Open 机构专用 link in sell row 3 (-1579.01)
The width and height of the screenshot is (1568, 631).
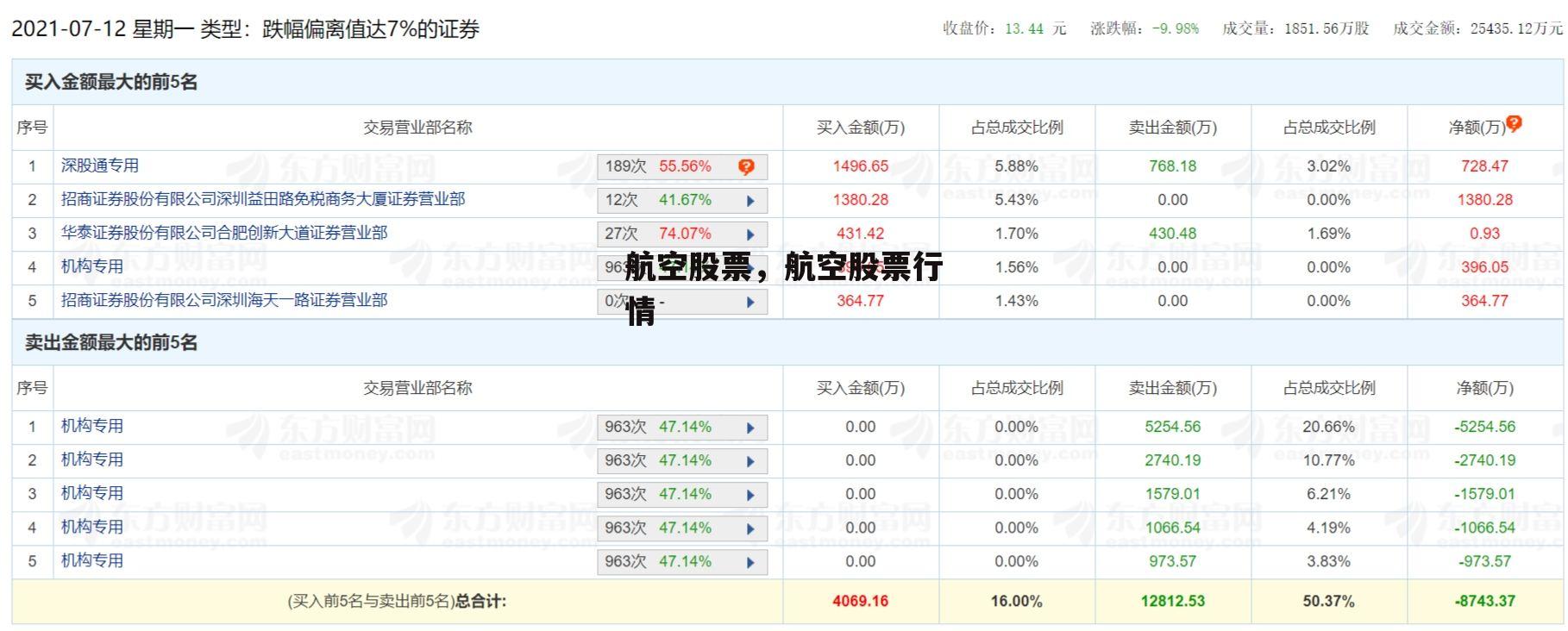[92, 493]
